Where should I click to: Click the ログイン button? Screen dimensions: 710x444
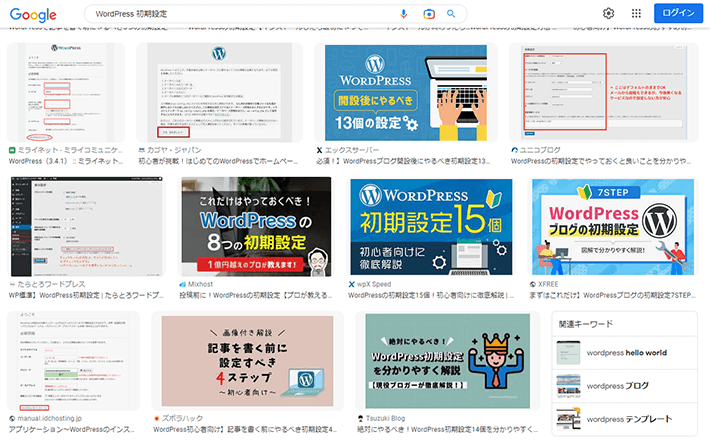pos(678,13)
